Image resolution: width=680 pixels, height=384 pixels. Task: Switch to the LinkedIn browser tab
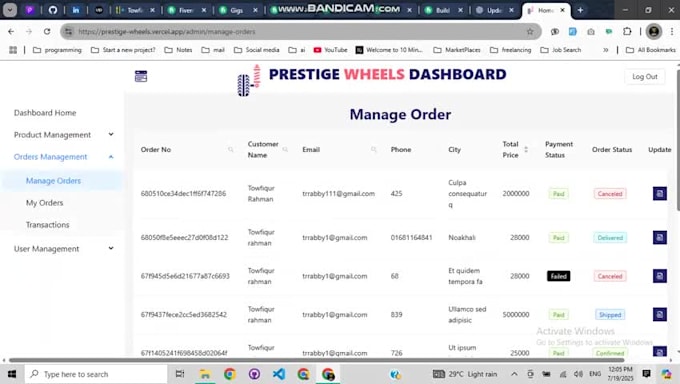click(76, 10)
